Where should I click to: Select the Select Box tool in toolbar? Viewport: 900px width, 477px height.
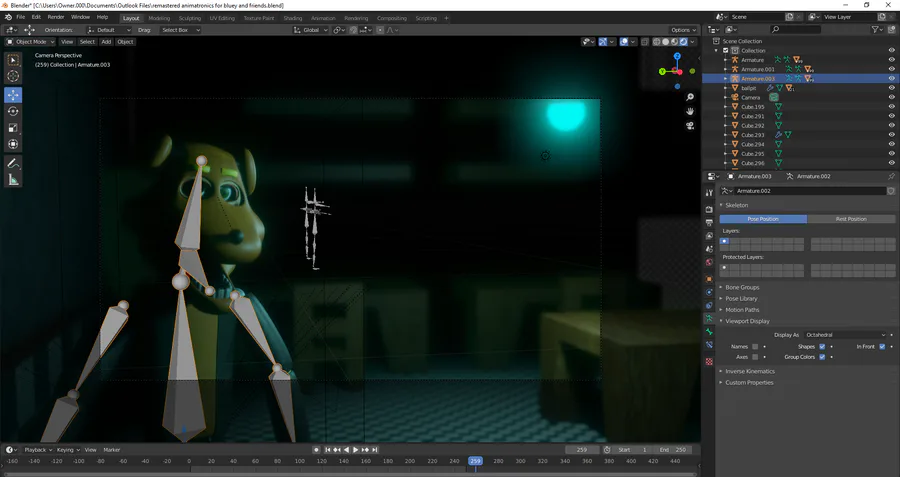point(13,60)
